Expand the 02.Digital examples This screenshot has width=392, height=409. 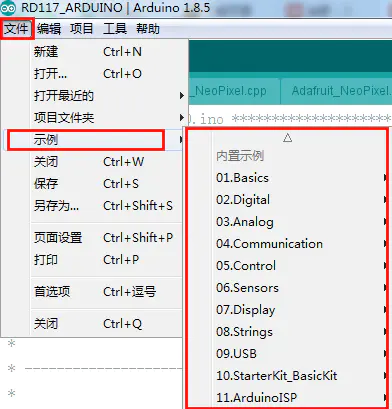click(x=287, y=200)
